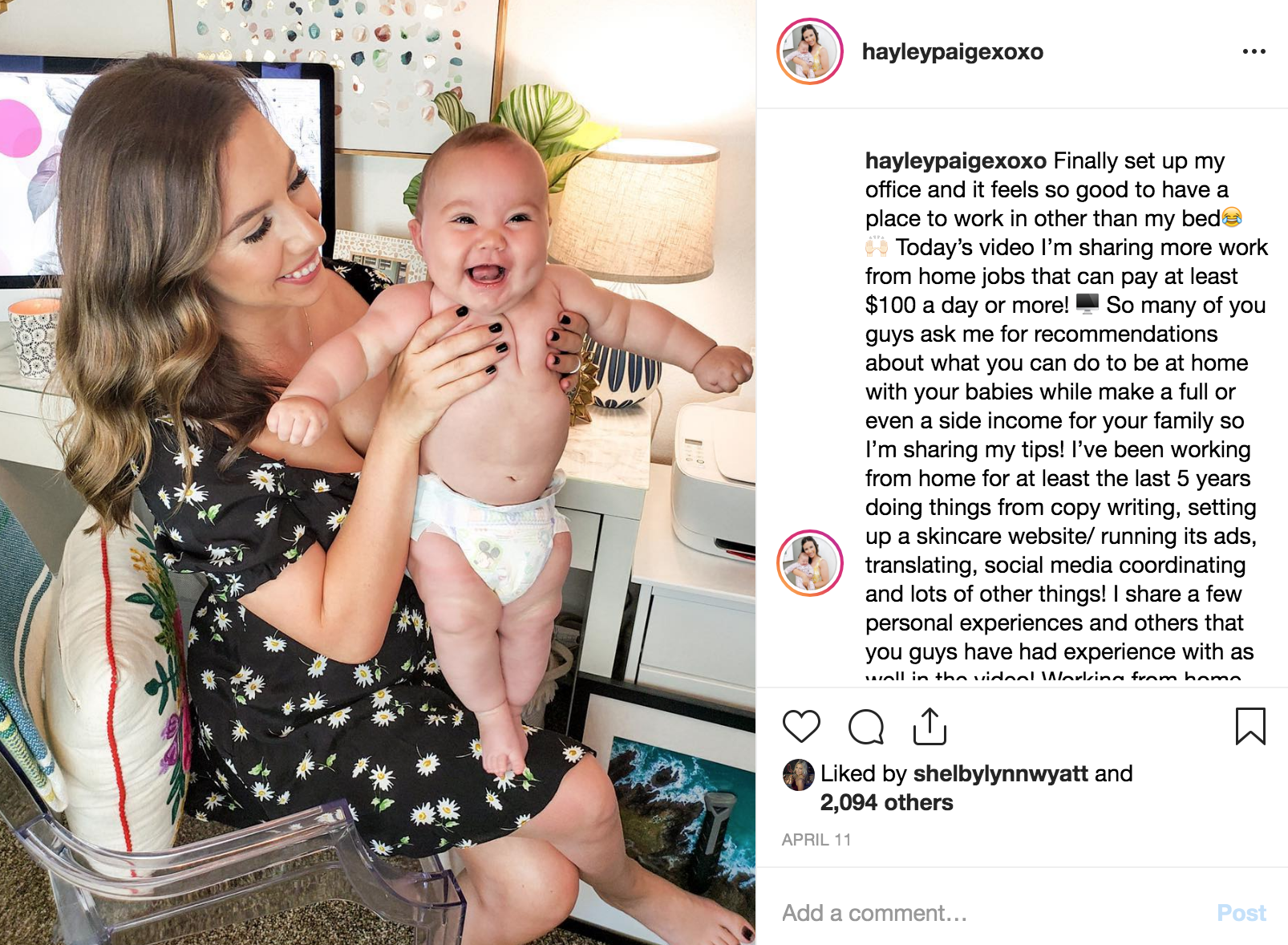Click hayleypaigexoxo username in the header
The height and width of the screenshot is (945, 1288).
pyautogui.click(x=952, y=52)
